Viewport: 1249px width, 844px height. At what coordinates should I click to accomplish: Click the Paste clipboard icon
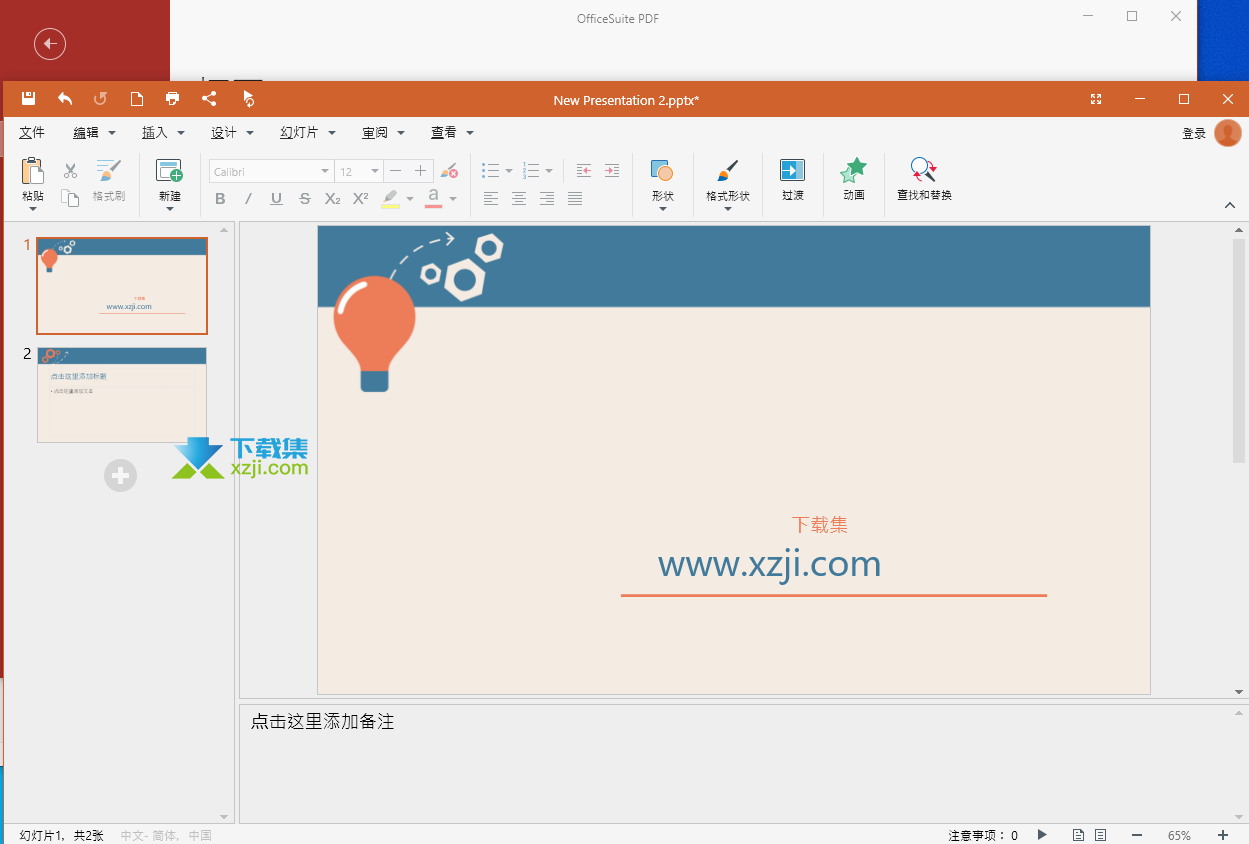32,171
